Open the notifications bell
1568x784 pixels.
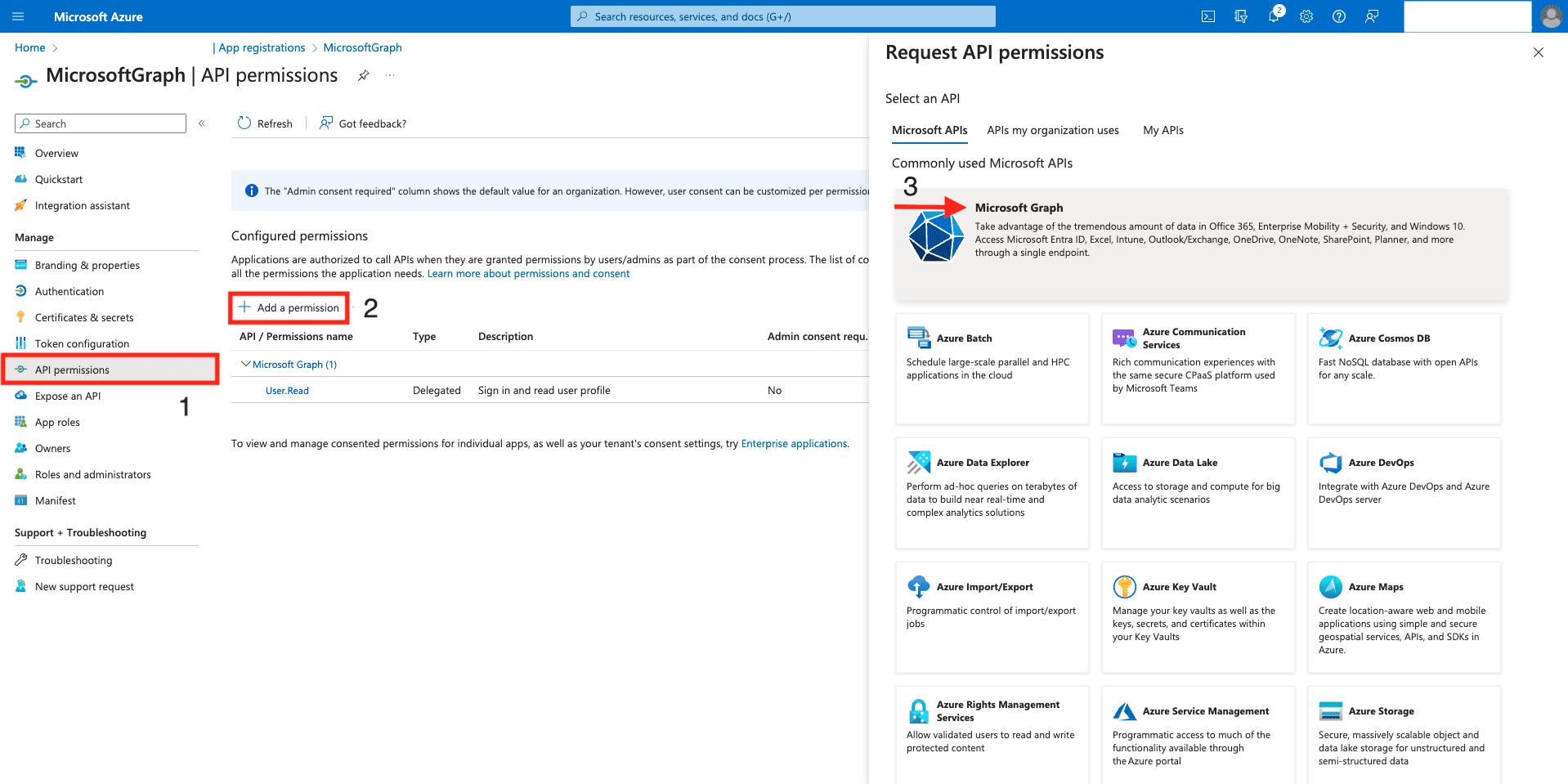click(1273, 16)
